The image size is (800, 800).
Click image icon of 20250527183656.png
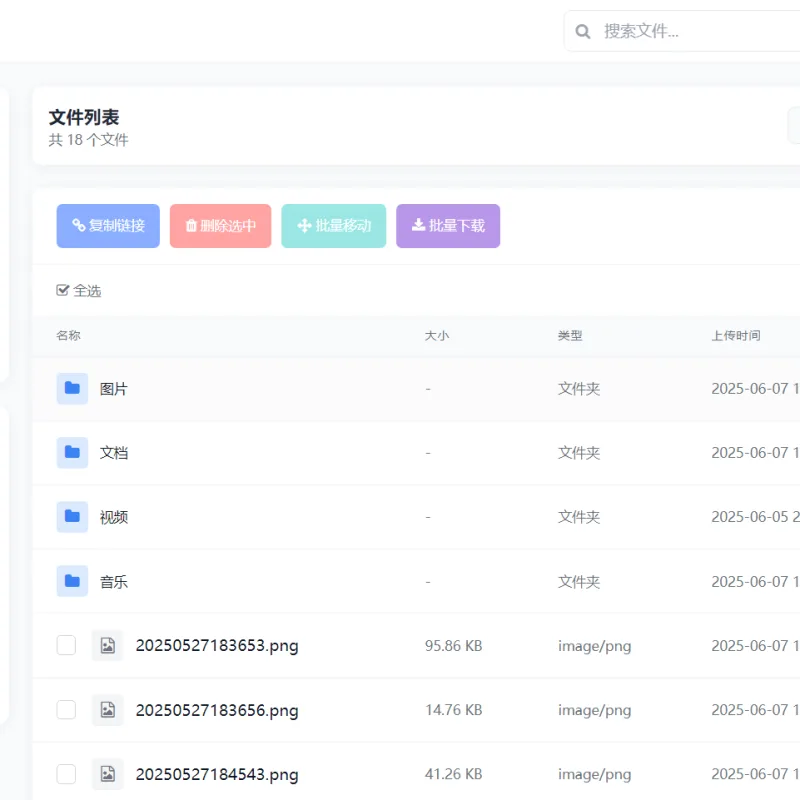click(x=108, y=710)
